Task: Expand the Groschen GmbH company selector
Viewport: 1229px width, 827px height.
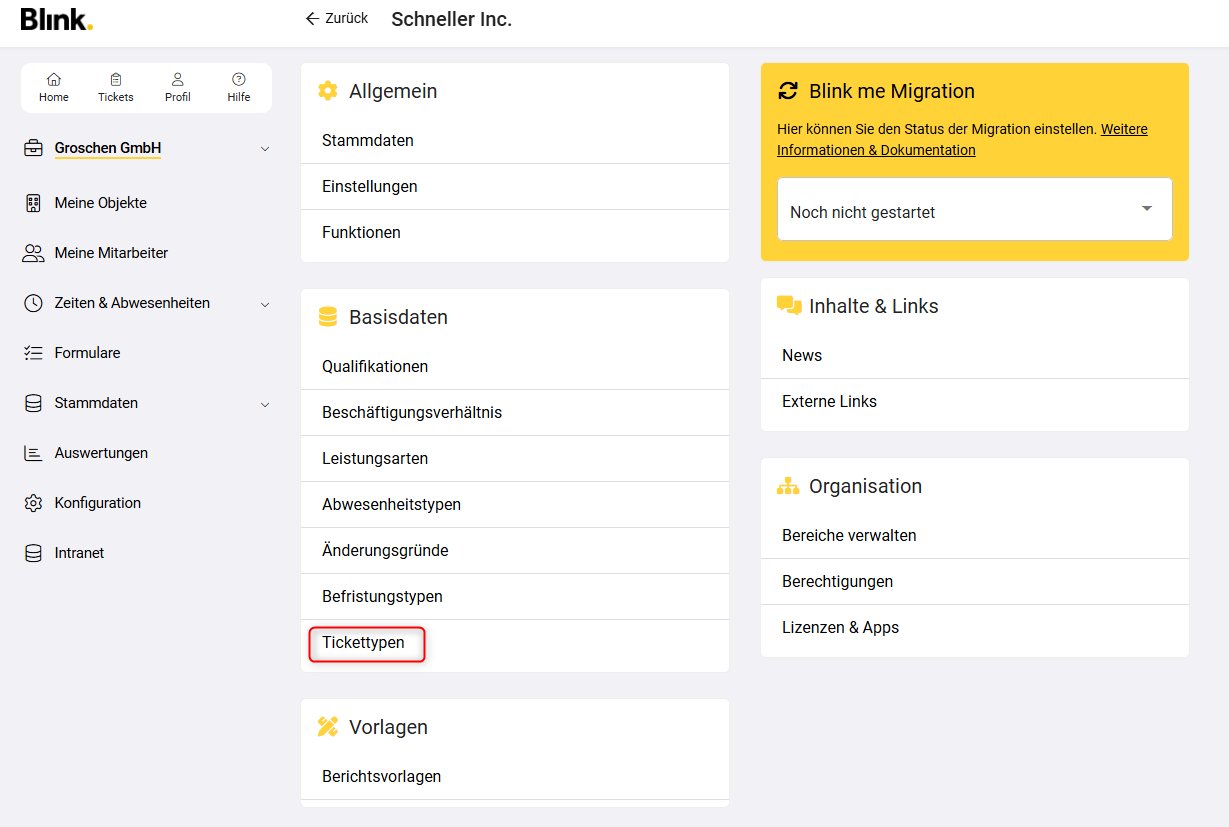Action: pos(265,149)
